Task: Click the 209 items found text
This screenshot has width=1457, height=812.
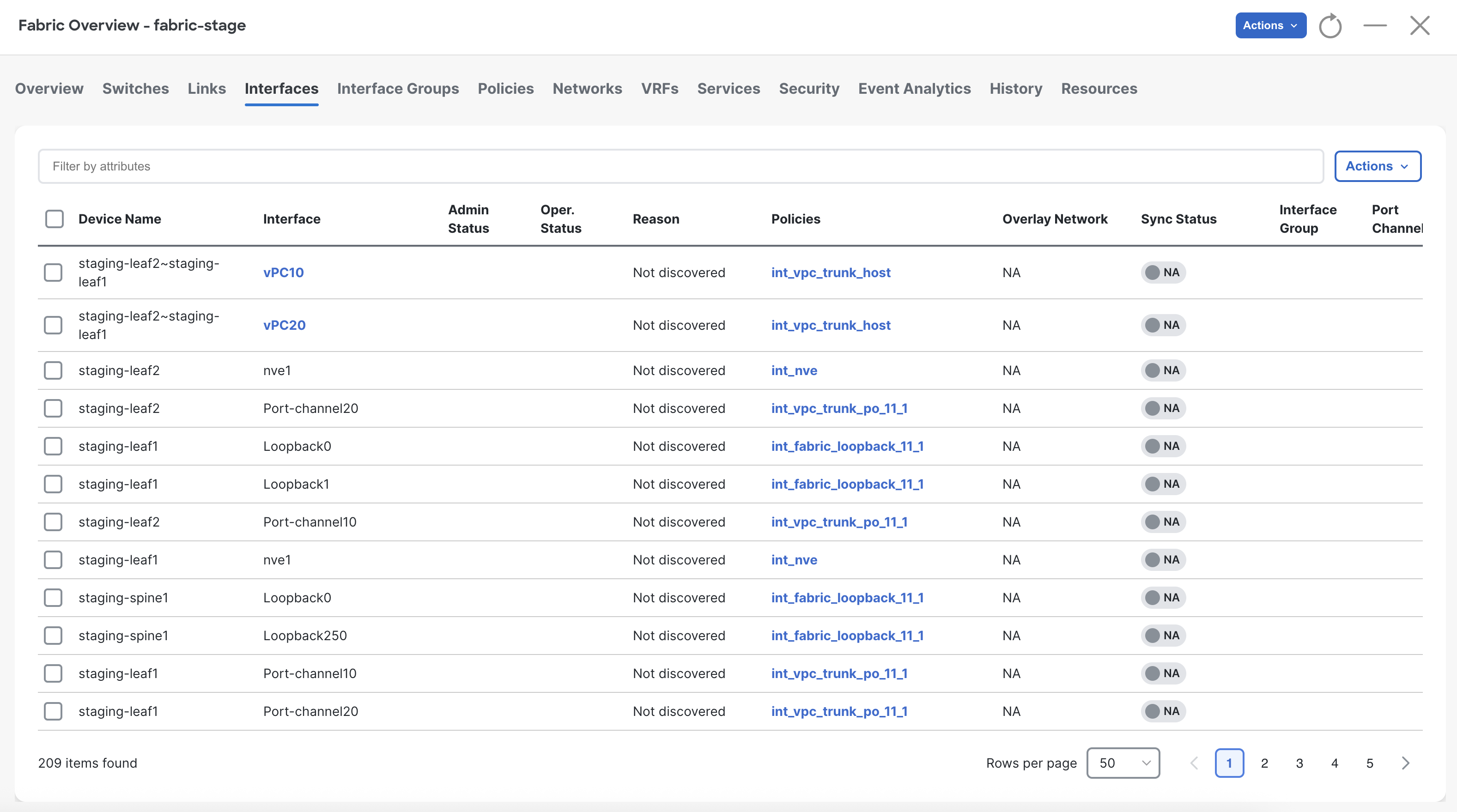Action: tap(88, 763)
